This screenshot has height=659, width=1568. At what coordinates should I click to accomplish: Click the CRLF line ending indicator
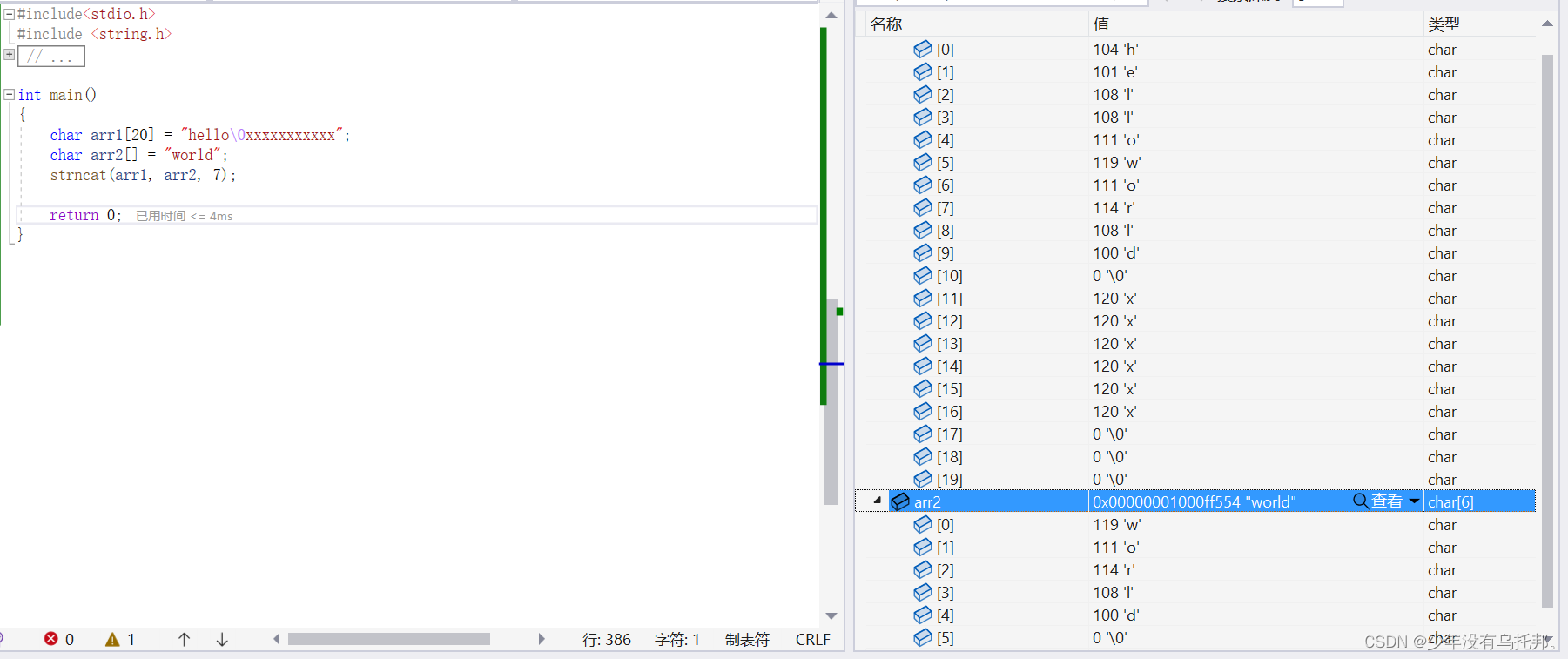click(813, 639)
